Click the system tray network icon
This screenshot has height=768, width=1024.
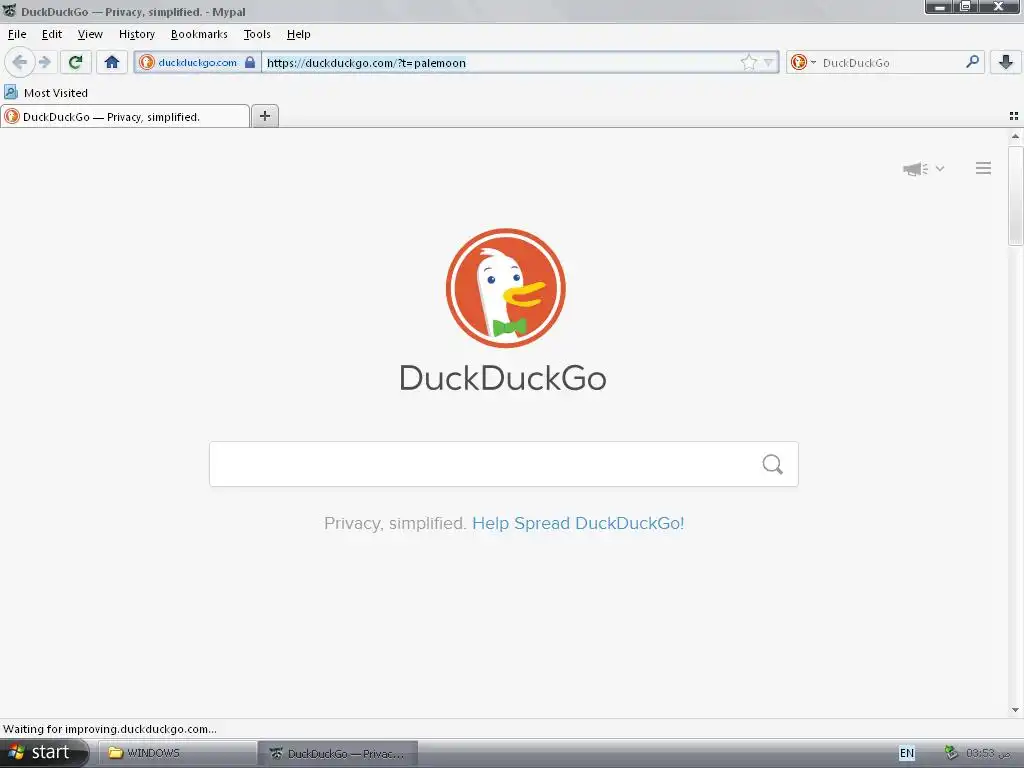tap(951, 753)
